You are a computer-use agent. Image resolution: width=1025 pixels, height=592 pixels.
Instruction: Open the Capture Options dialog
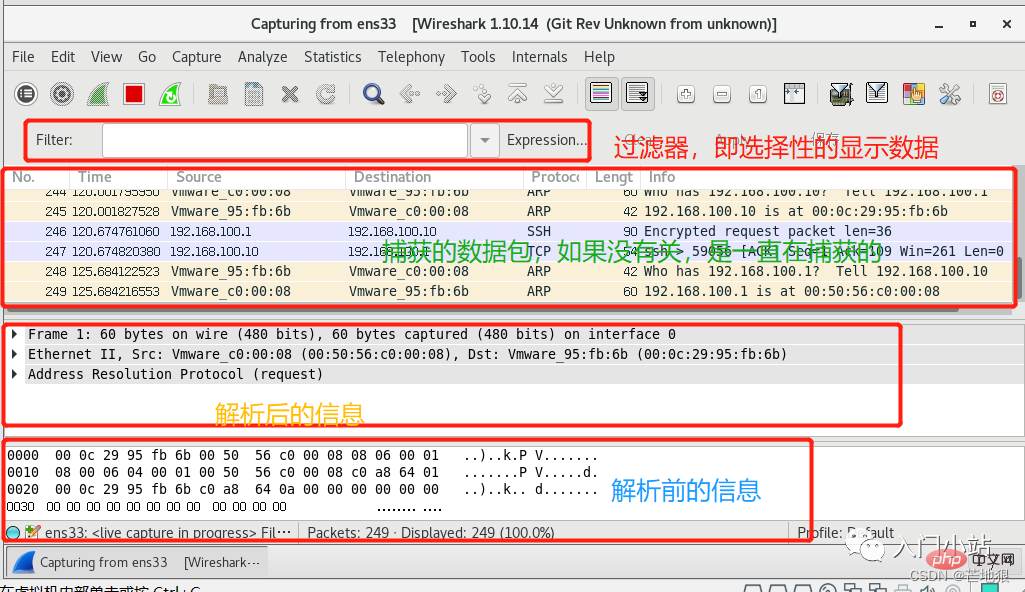pos(61,94)
